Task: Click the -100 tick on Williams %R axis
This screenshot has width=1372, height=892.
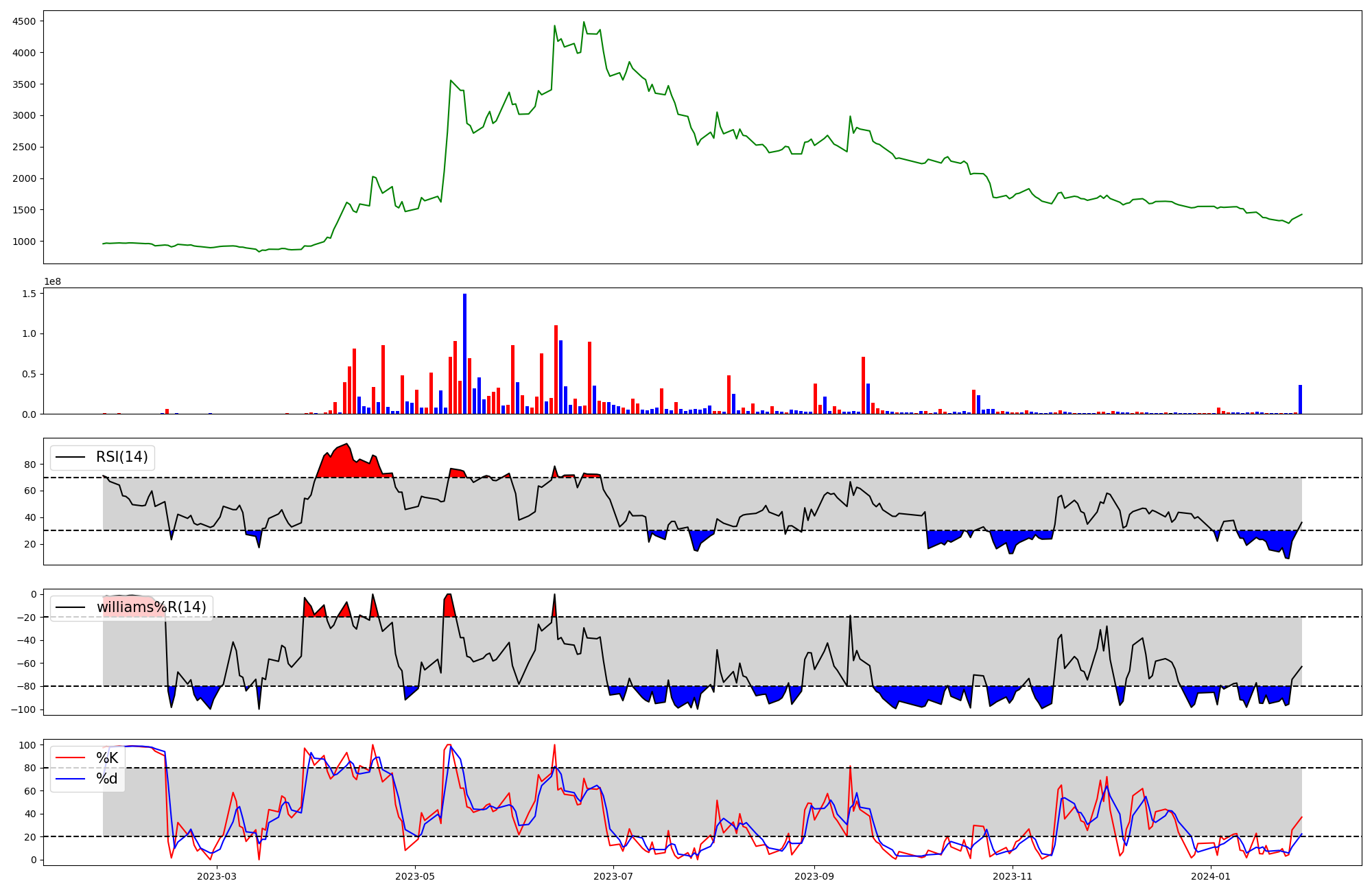Action: pos(23,709)
